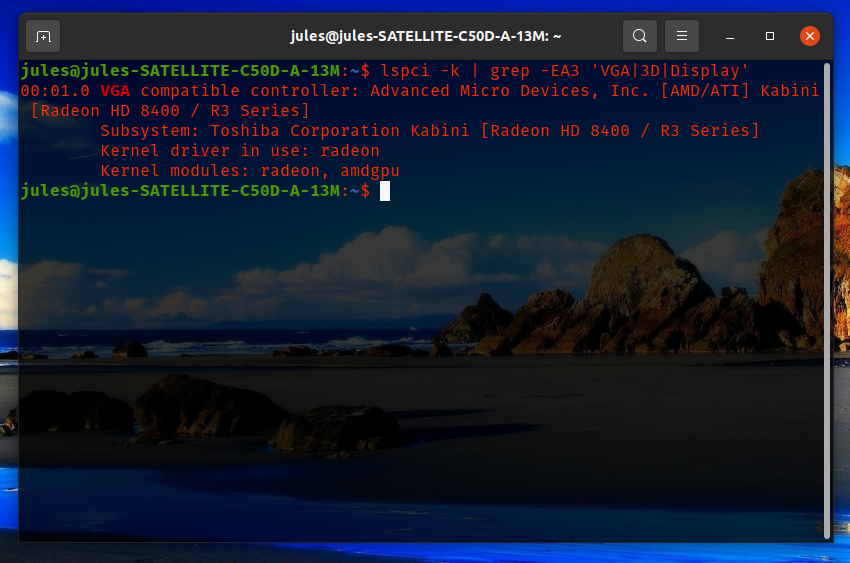Click the 'Subsystem: Toshiba Corporation Kabini' line
Screen dimensions: 850x563
click(x=430, y=131)
